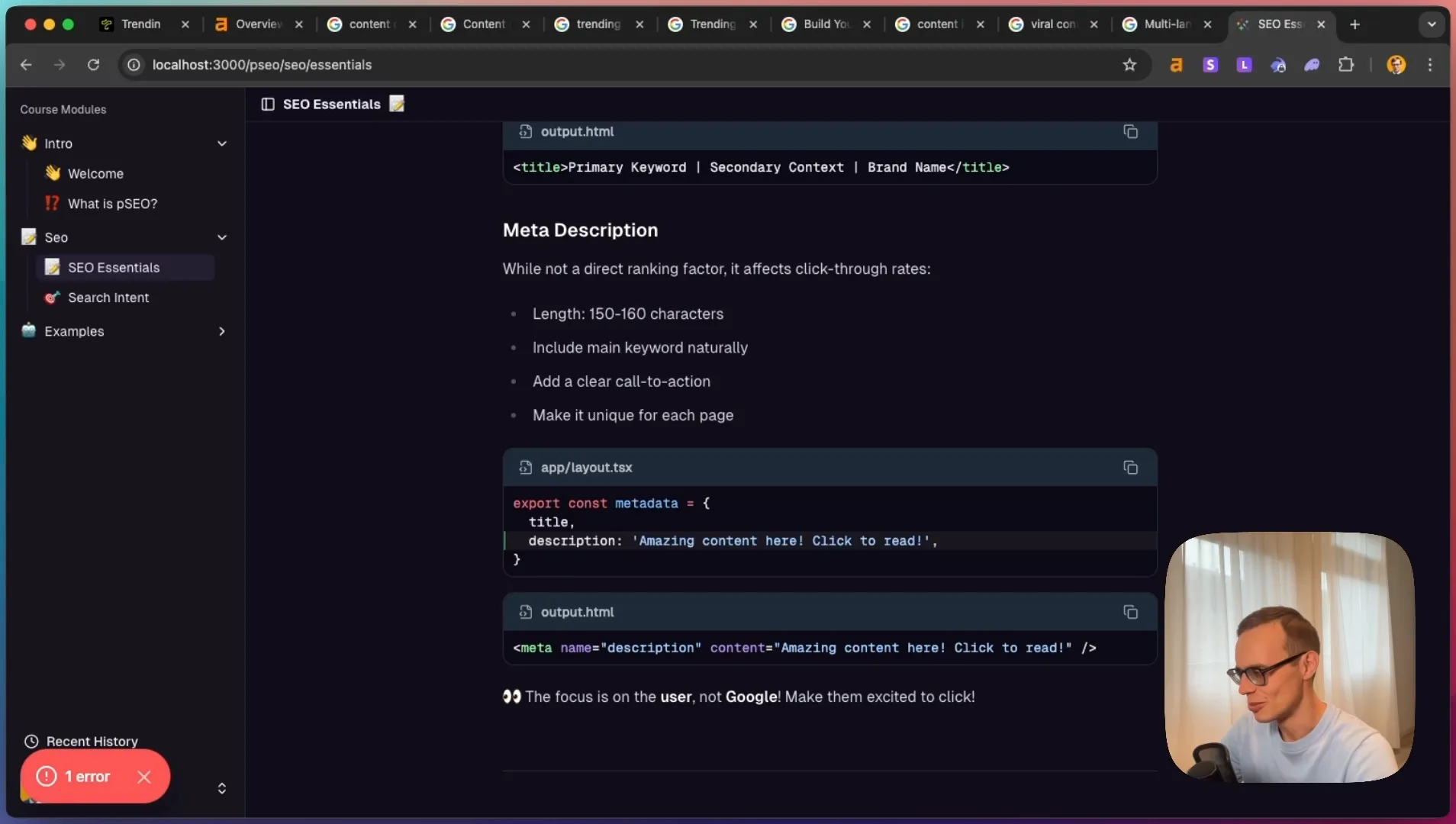Viewport: 1456px width, 824px height.
Task: Dismiss the 1 error badge
Action: [143, 777]
